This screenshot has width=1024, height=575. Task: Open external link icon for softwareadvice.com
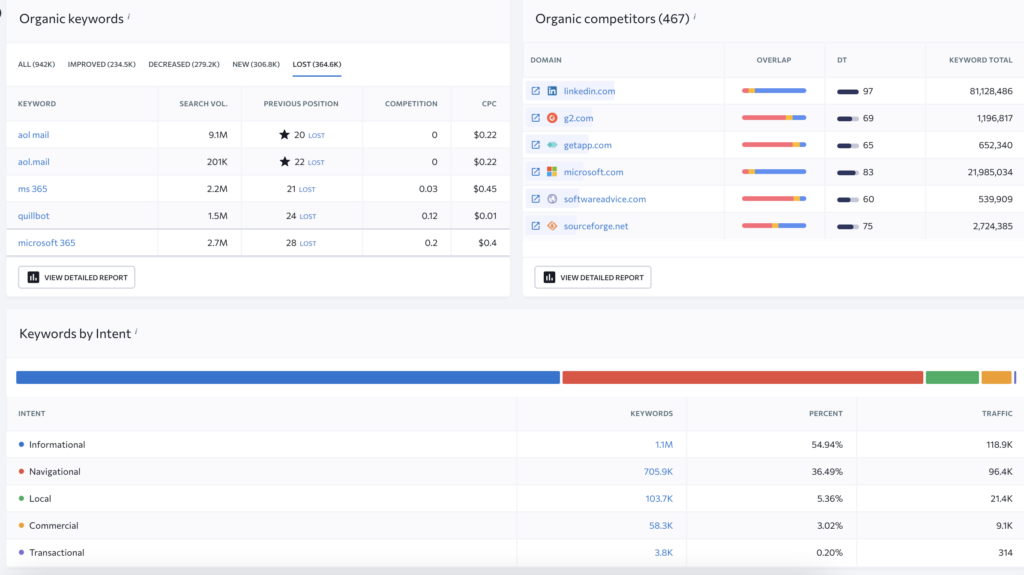click(536, 199)
